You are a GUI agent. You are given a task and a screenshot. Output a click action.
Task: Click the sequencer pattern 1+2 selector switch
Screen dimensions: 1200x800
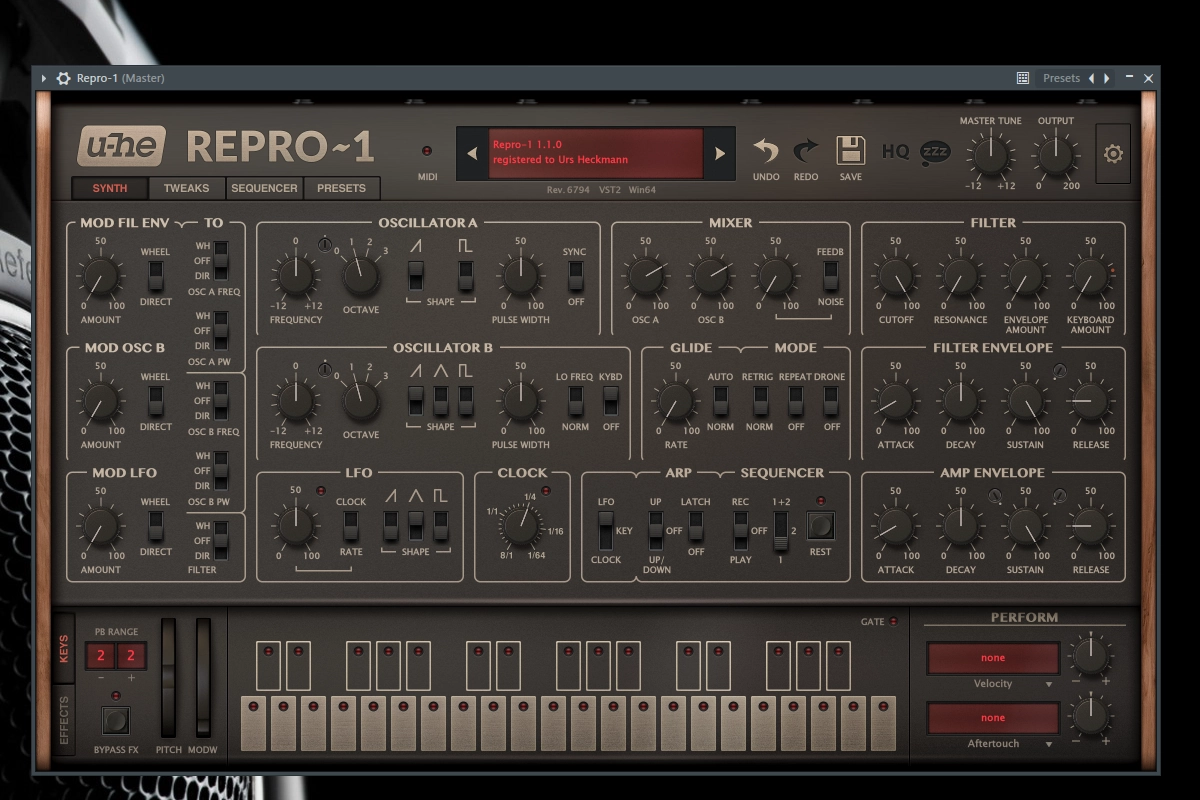coord(780,531)
